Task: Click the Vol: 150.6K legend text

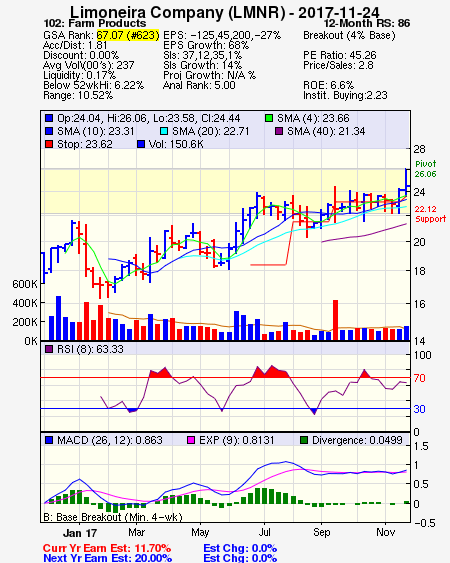Action: coord(176,144)
